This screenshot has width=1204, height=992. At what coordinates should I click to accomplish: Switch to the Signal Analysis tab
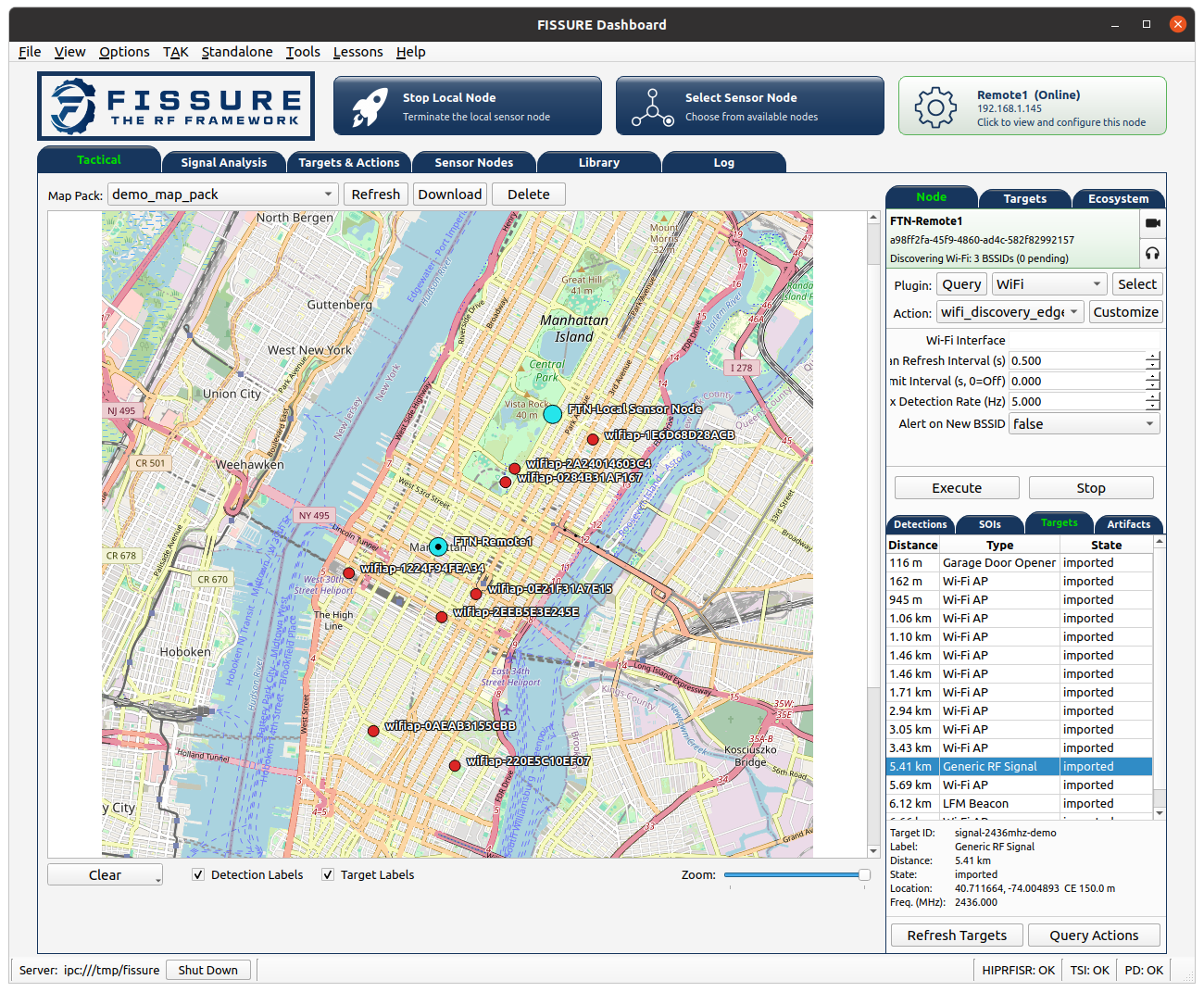(224, 162)
